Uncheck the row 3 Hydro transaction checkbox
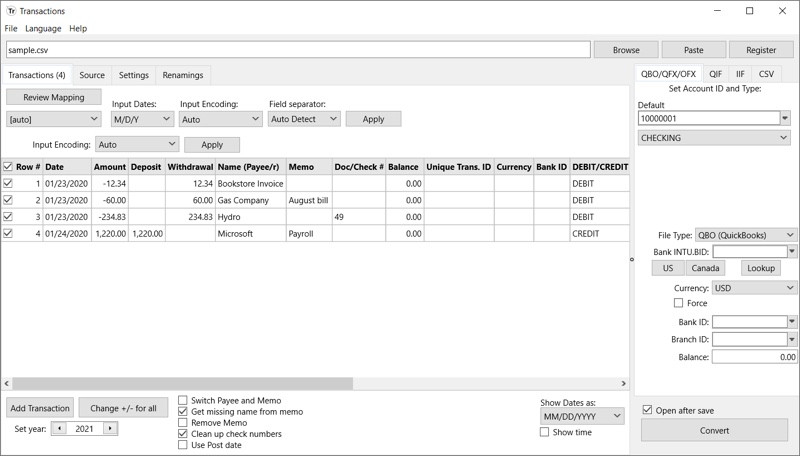The height and width of the screenshot is (456, 800). 8,217
